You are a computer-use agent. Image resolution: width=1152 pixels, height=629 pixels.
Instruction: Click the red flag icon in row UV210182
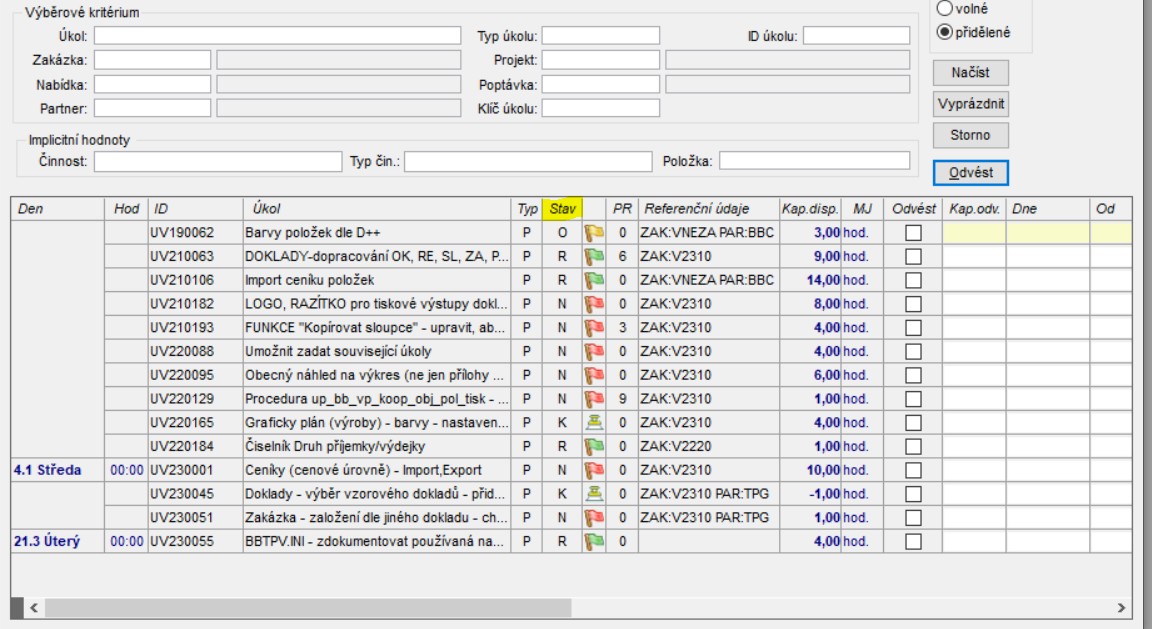coord(594,304)
